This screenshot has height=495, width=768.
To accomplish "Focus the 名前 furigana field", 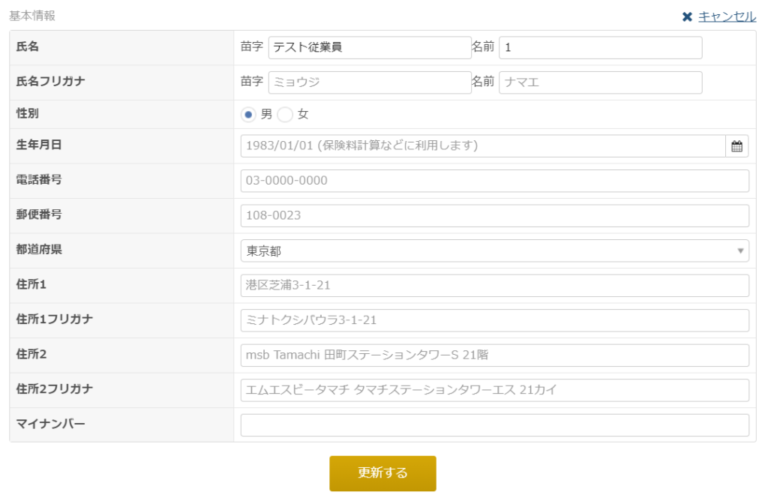I will (600, 82).
